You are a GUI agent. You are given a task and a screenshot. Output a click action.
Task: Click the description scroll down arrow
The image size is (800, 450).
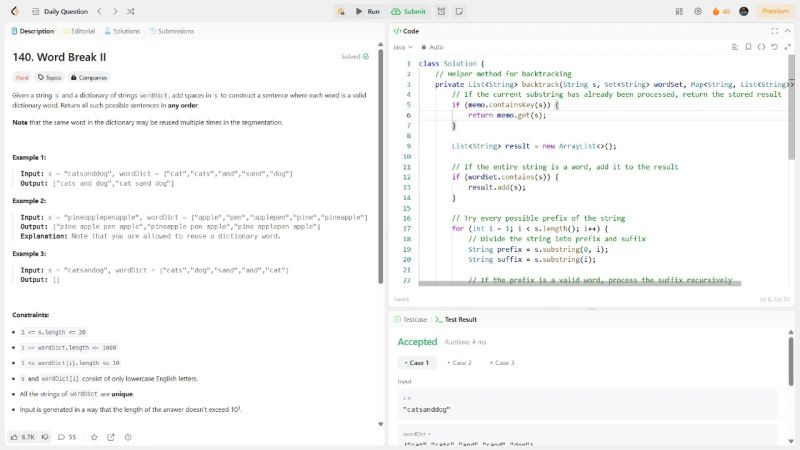[381, 424]
